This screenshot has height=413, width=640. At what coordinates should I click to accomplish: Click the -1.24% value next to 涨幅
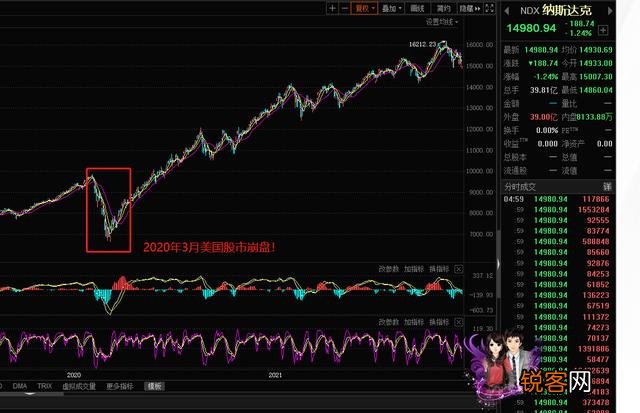(546, 77)
